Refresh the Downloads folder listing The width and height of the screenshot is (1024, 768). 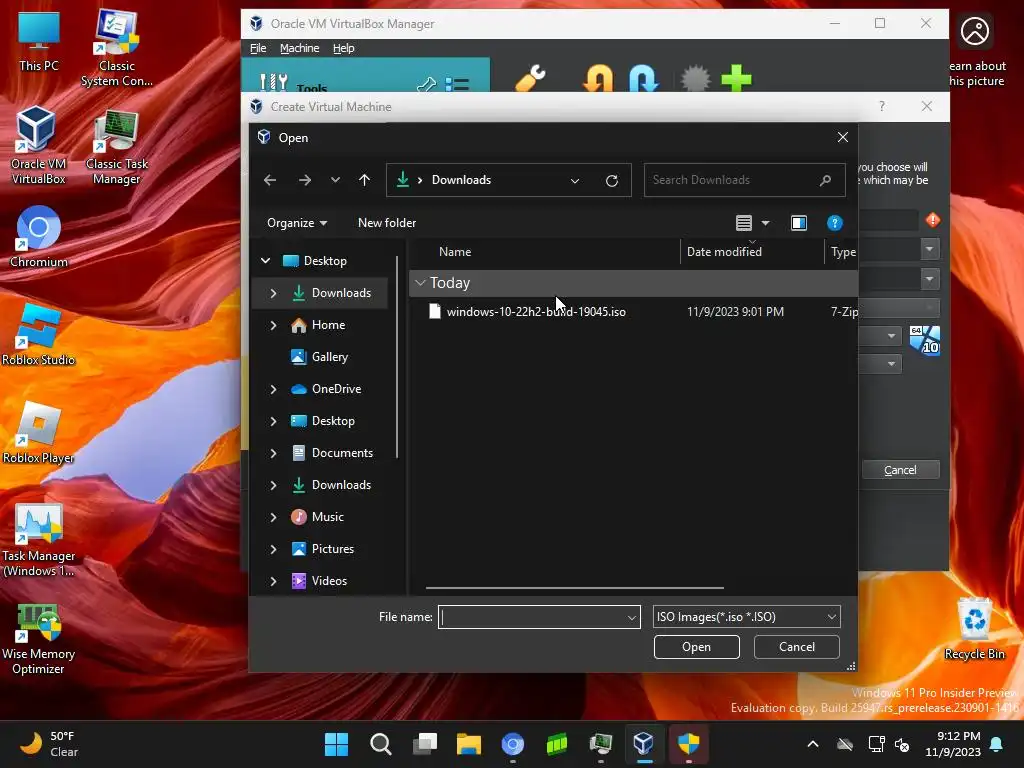(611, 180)
